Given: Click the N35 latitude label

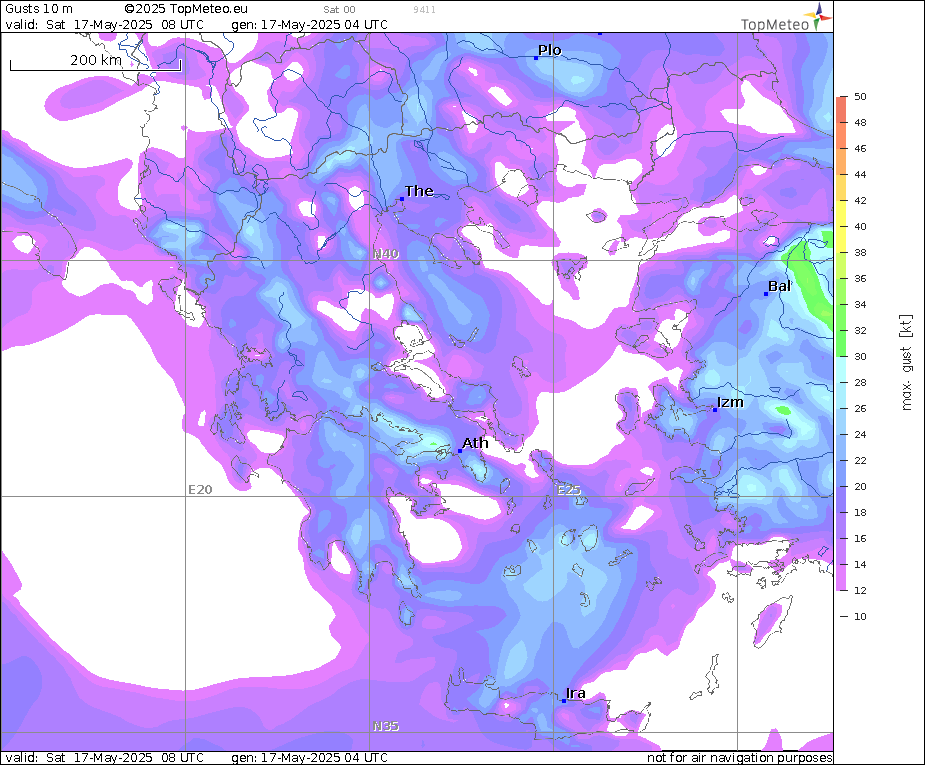Looking at the screenshot, I should 386,726.
